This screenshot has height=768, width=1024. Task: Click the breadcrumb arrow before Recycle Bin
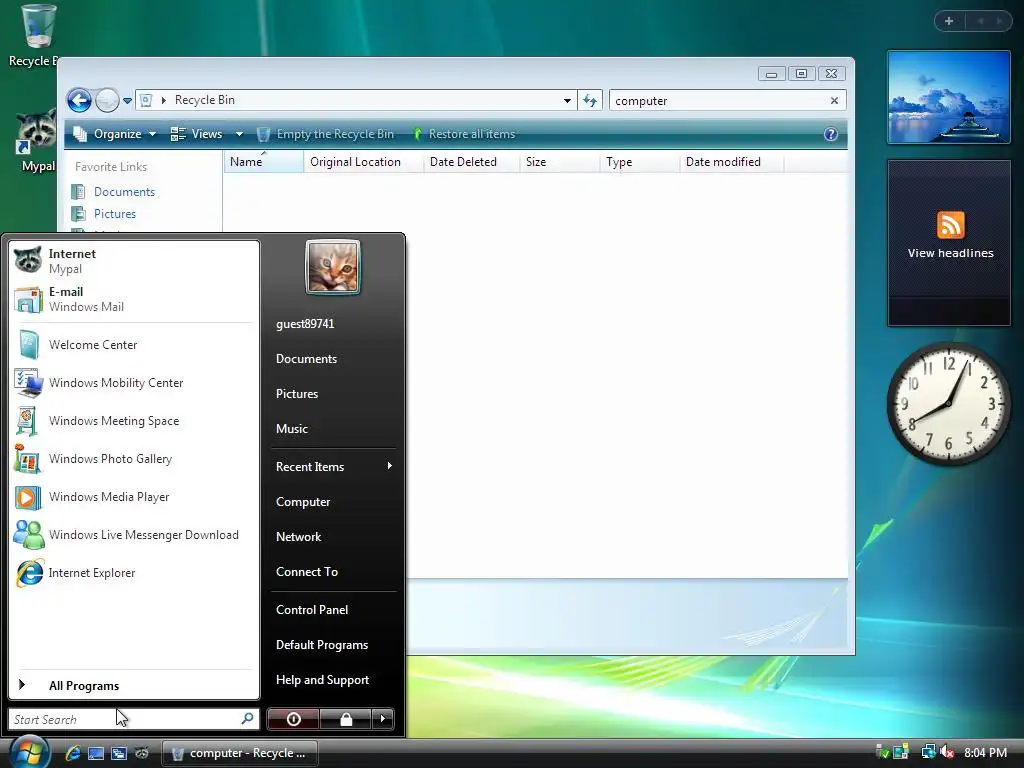[164, 100]
